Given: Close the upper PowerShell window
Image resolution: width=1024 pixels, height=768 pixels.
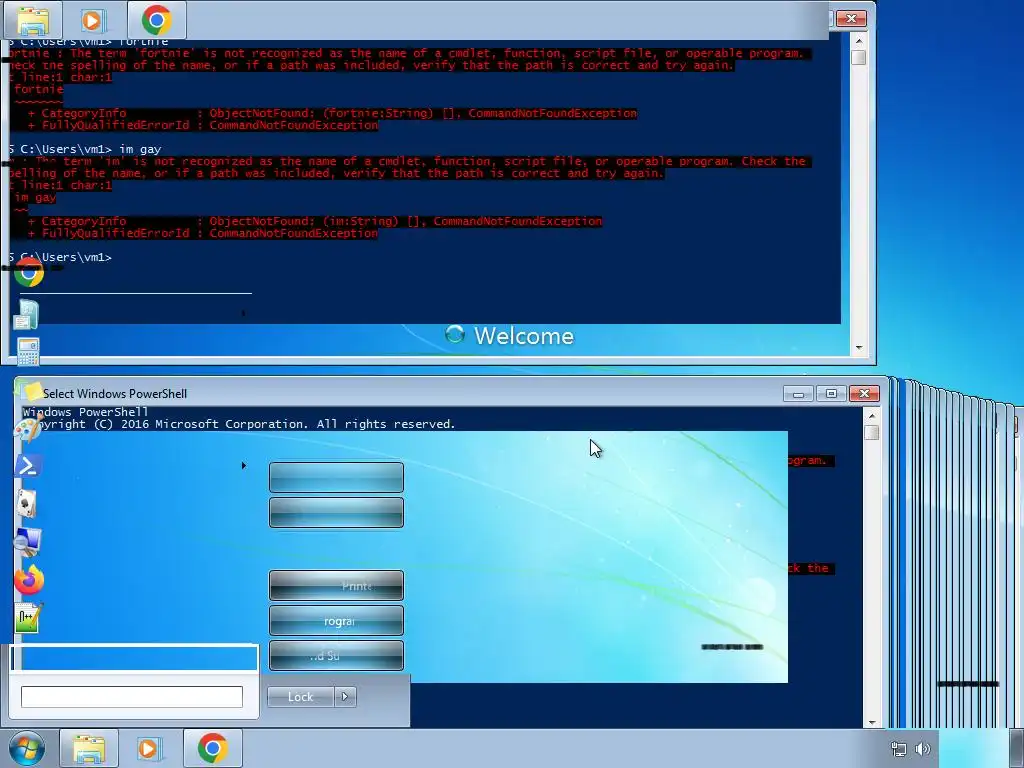Looking at the screenshot, I should (851, 19).
